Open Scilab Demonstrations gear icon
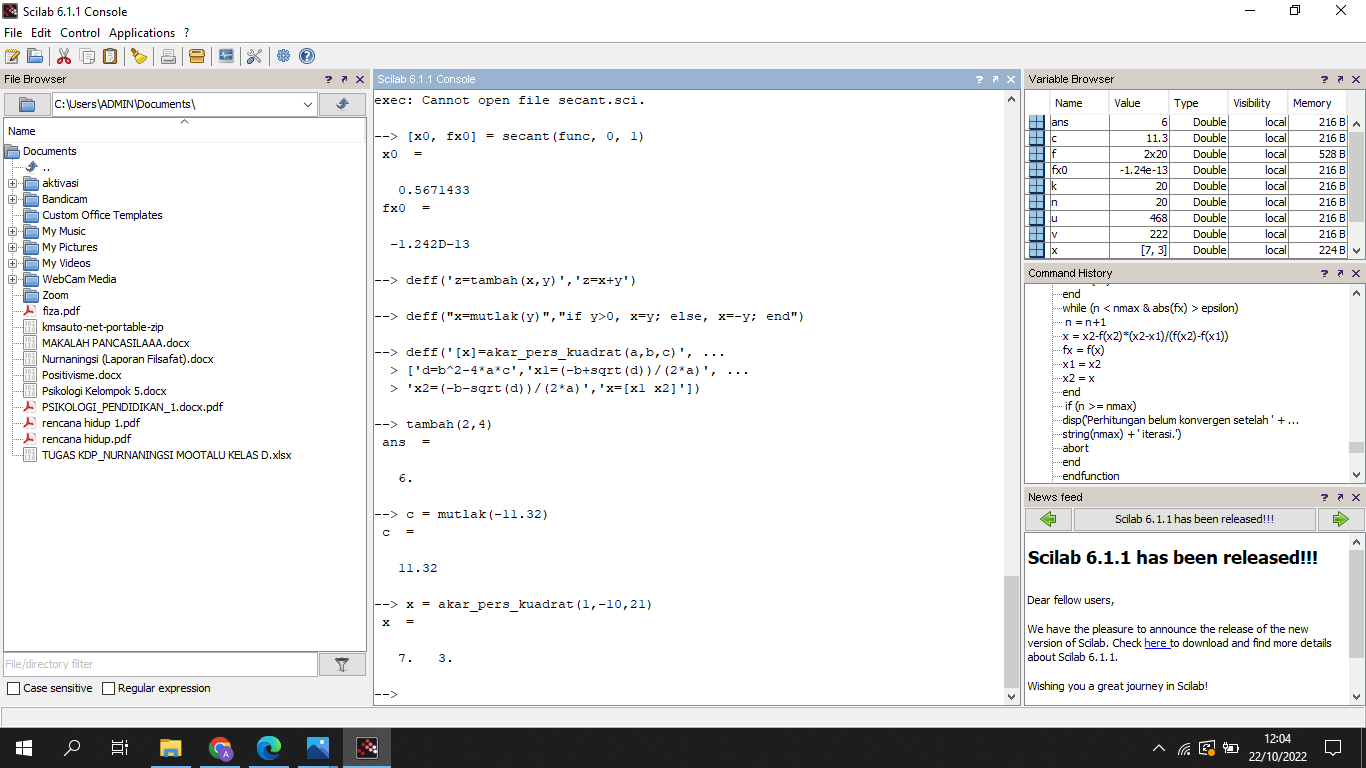The height and width of the screenshot is (768, 1366). [284, 56]
